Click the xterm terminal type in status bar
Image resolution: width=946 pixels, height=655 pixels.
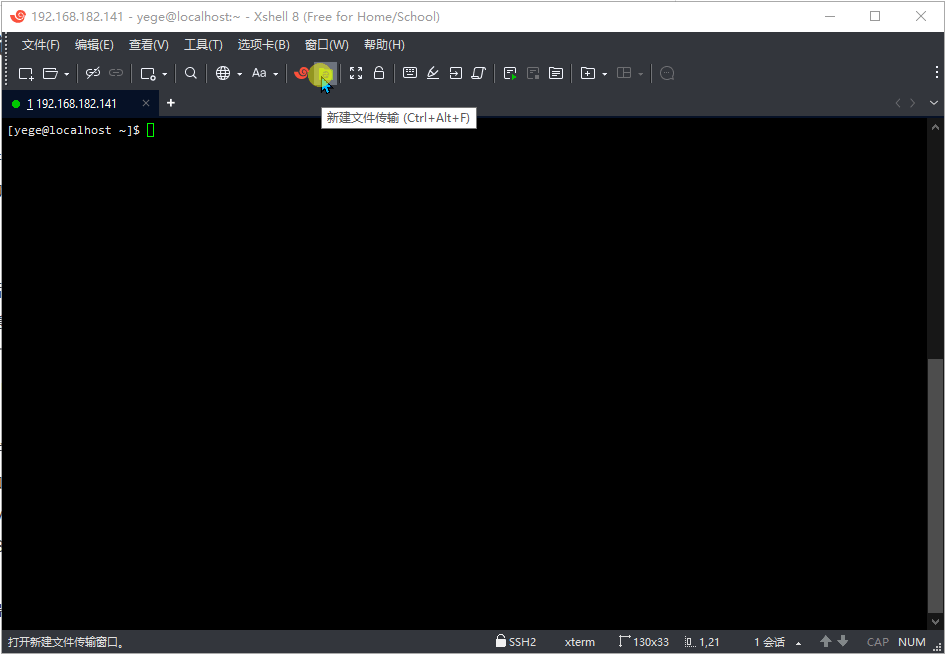tap(580, 641)
